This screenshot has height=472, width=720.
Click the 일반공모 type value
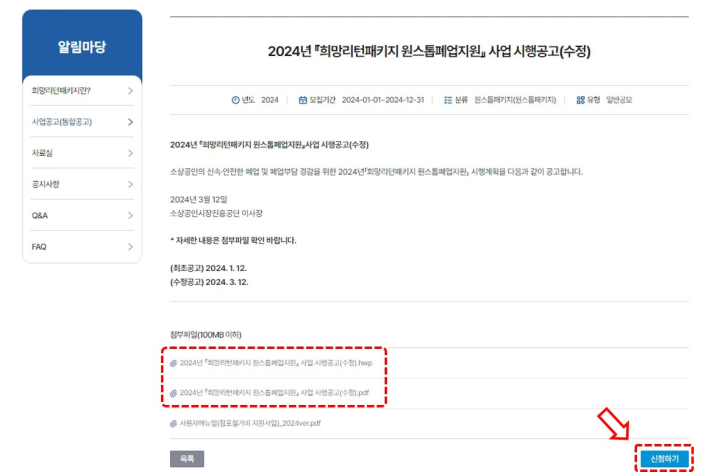[619, 100]
